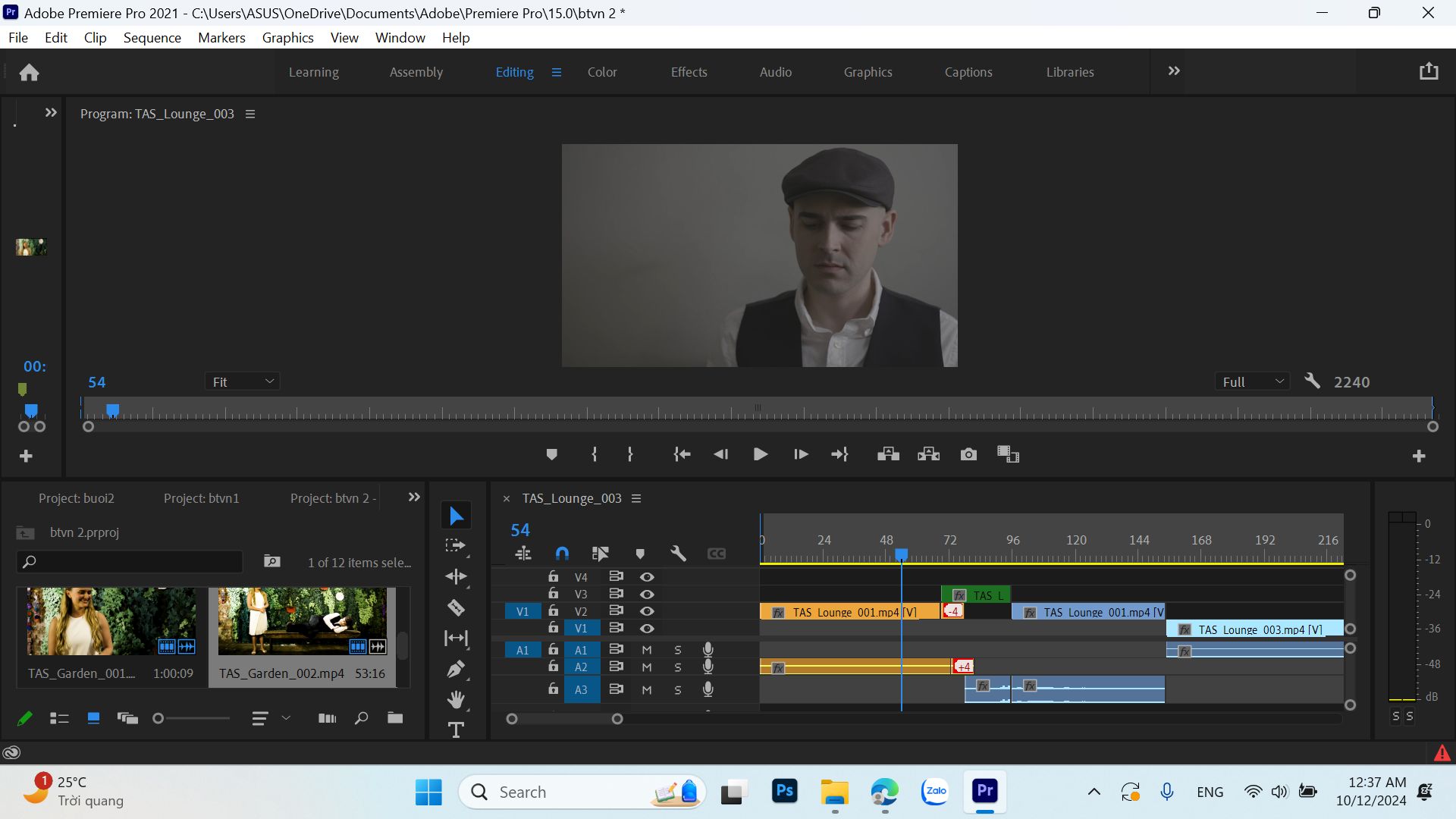Select the Type tool
Viewport: 1456px width, 819px height.
coord(456,730)
